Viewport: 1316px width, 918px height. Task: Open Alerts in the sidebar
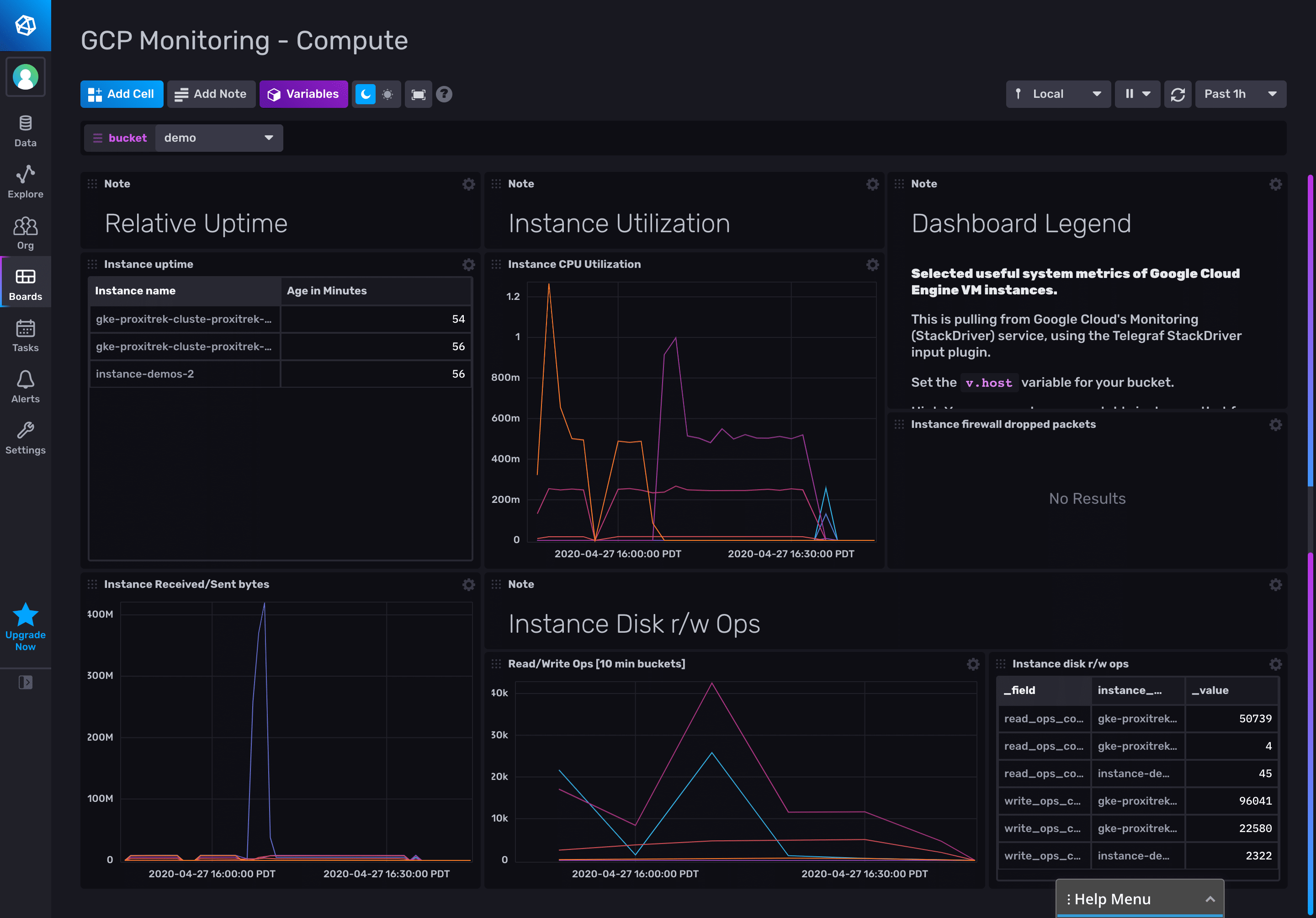pyautogui.click(x=25, y=386)
